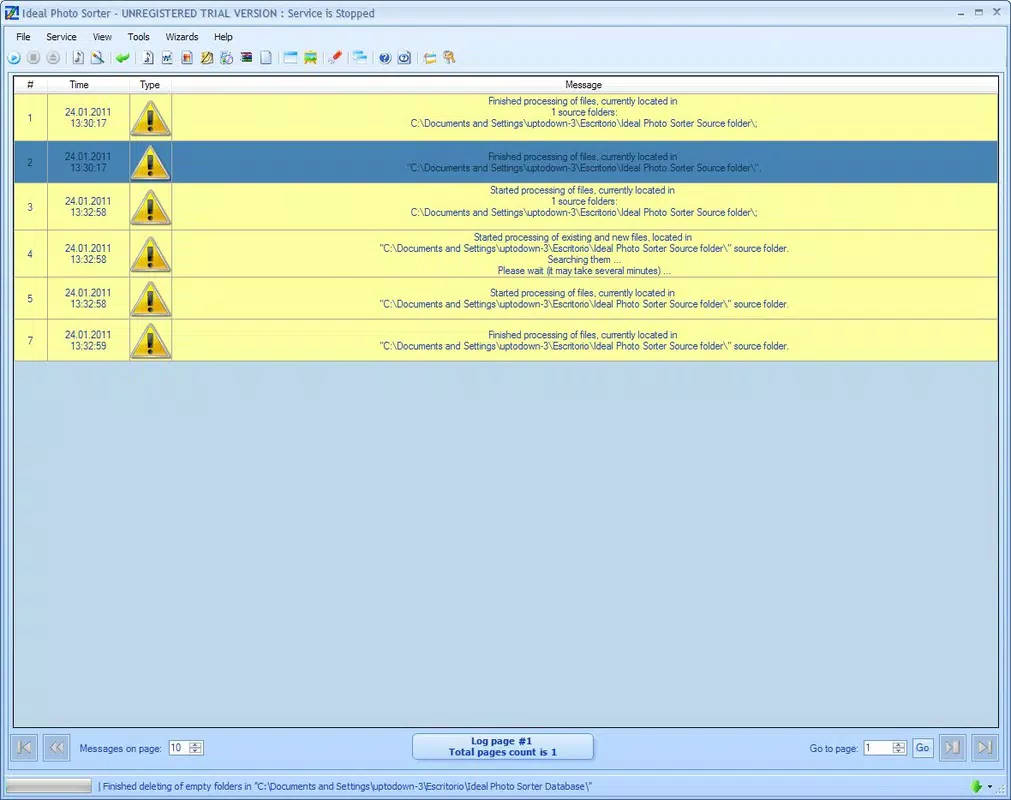The height and width of the screenshot is (800, 1011).
Task: Click the picture on easel toolbar icon
Action: [310, 58]
